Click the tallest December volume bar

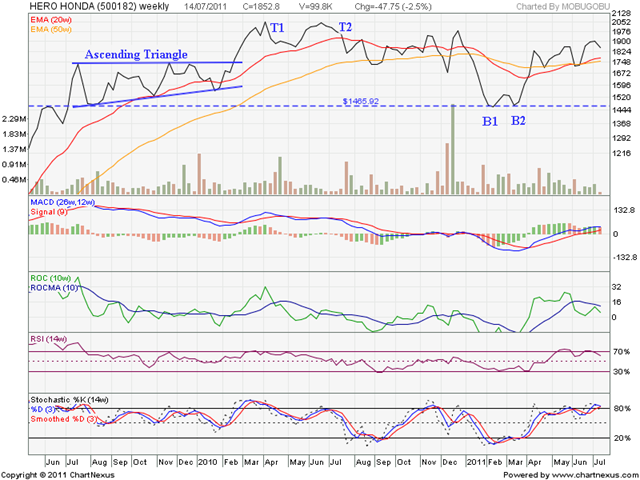tap(453, 149)
